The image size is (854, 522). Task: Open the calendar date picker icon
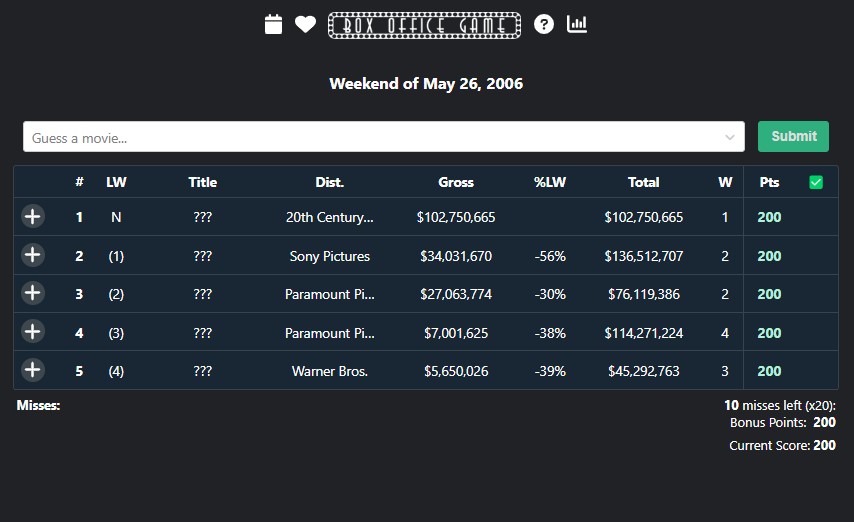[x=273, y=24]
